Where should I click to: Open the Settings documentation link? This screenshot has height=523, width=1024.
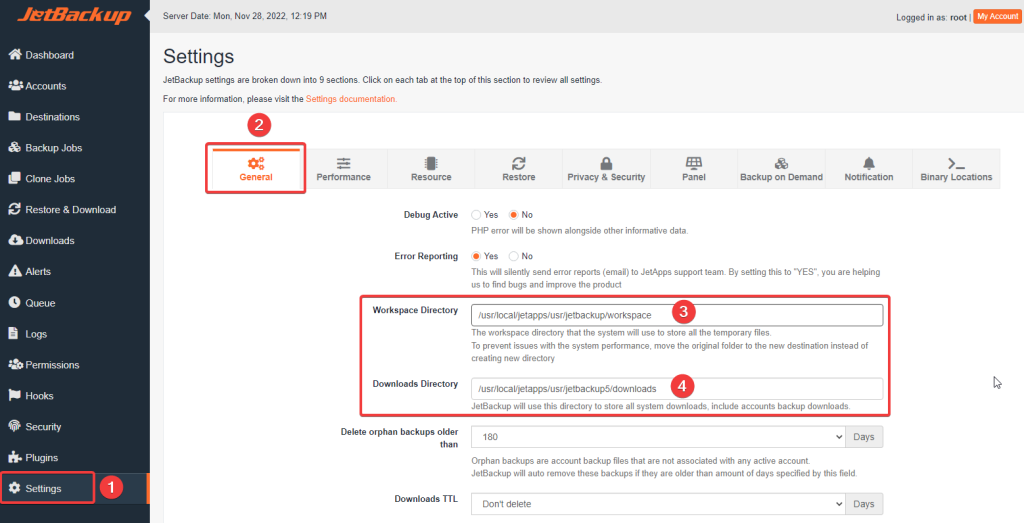pyautogui.click(x=351, y=99)
